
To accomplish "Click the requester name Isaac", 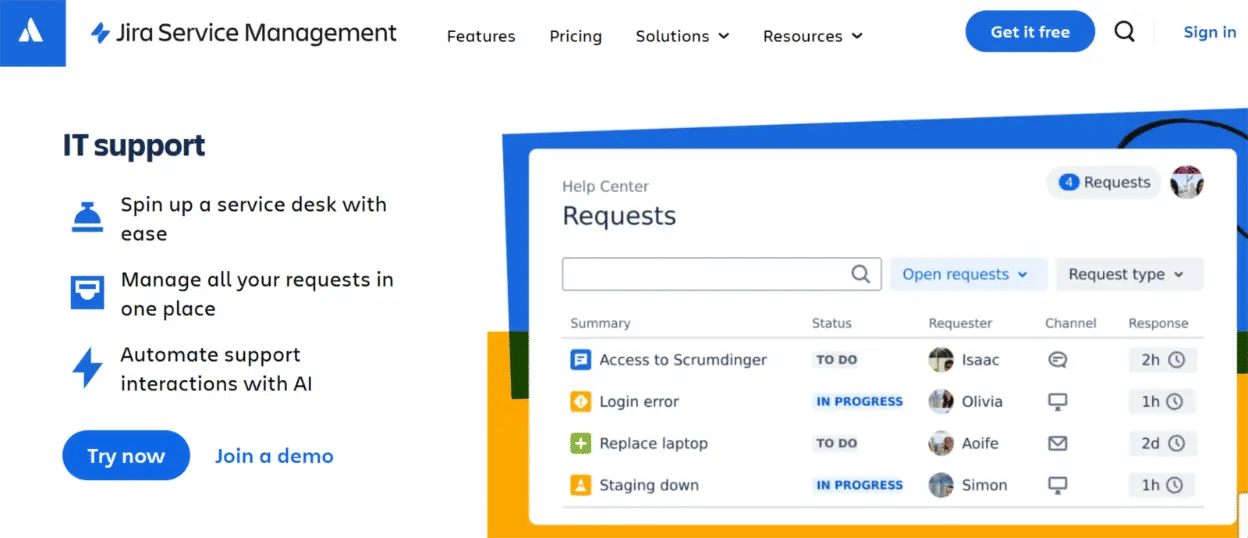I will (x=980, y=360).
